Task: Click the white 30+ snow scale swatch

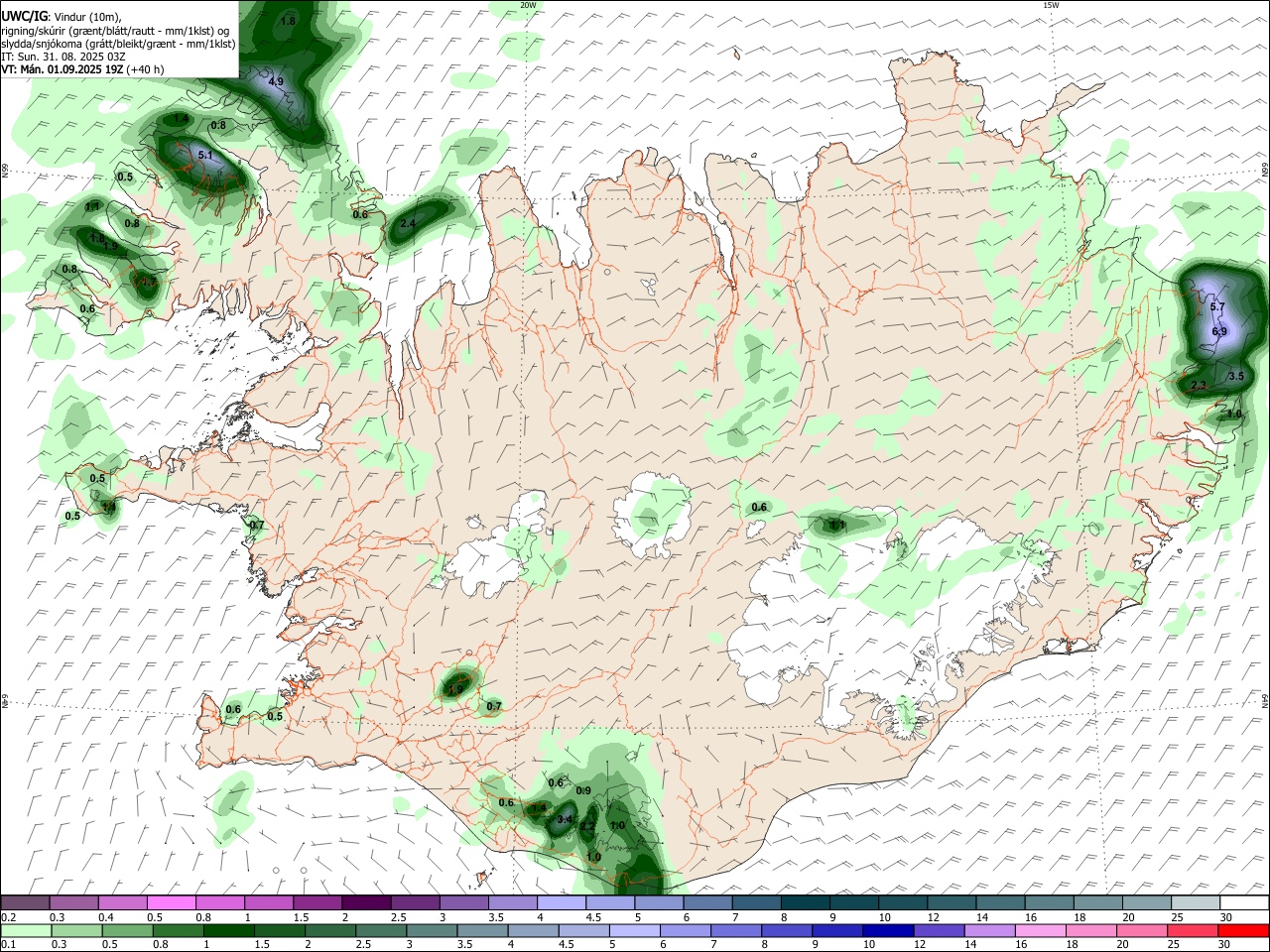Action: pyautogui.click(x=1243, y=903)
